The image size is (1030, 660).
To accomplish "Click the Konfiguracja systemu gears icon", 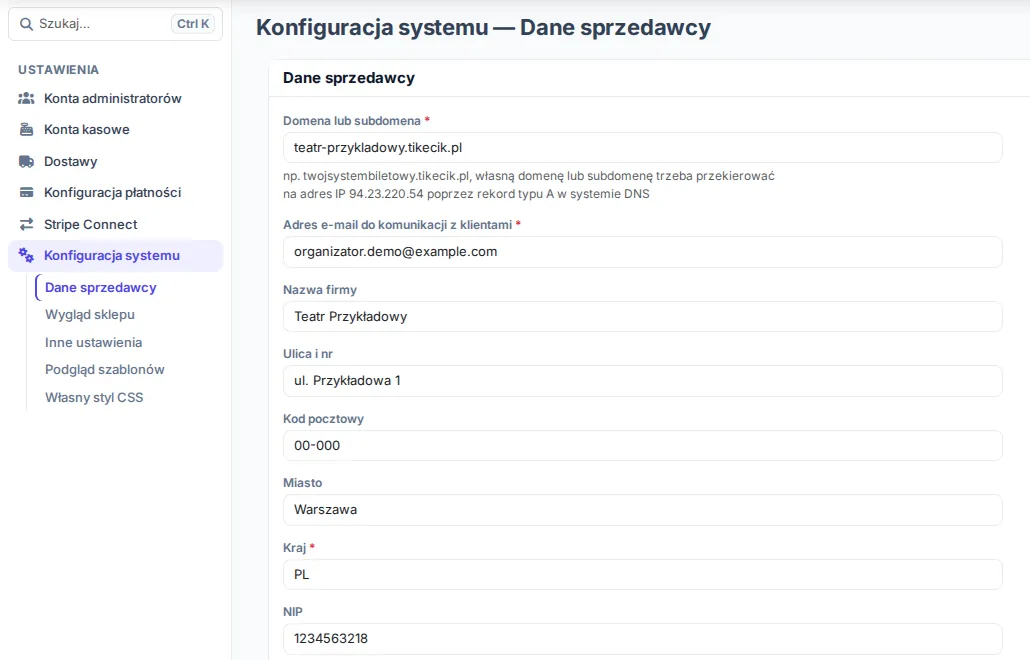I will (26, 255).
